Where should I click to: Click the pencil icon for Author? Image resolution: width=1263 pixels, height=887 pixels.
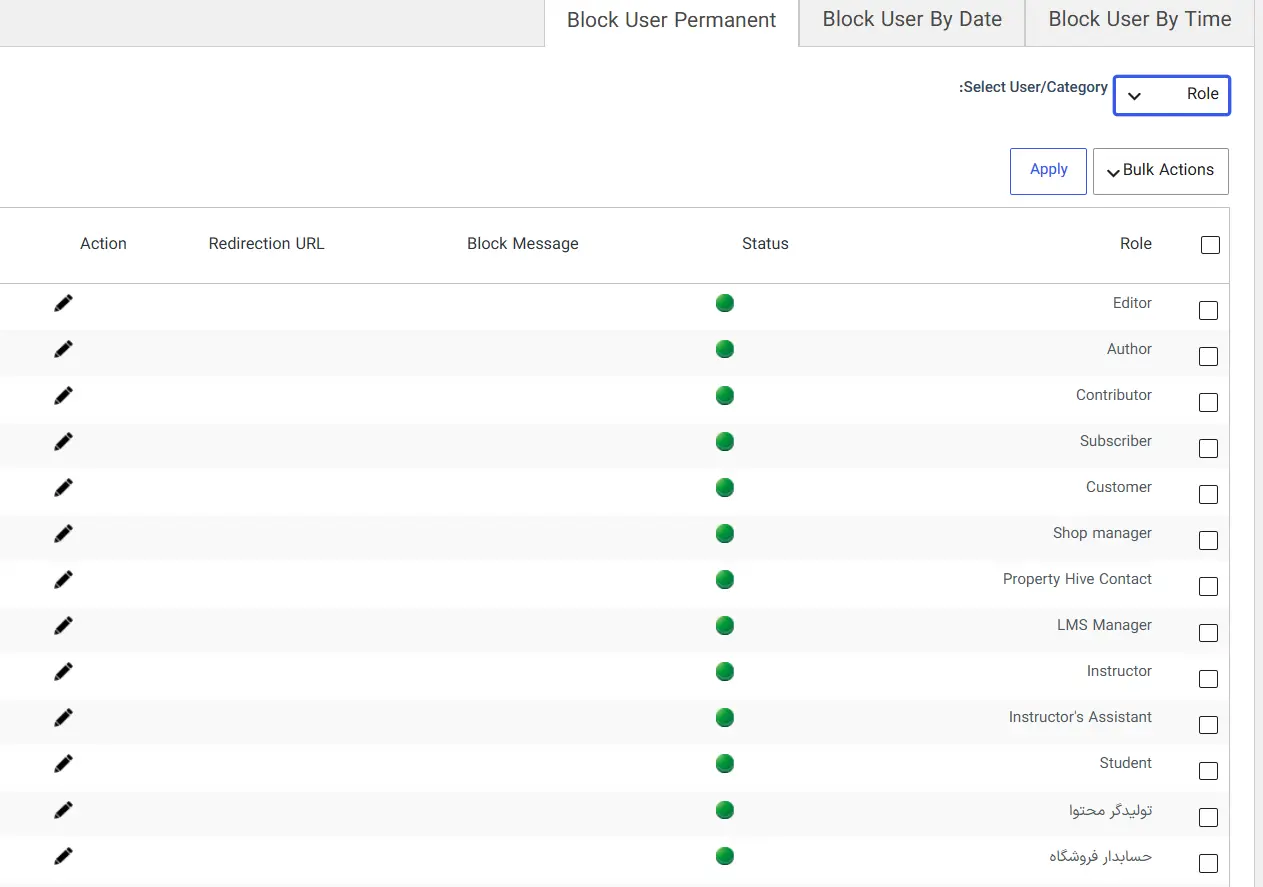point(64,349)
